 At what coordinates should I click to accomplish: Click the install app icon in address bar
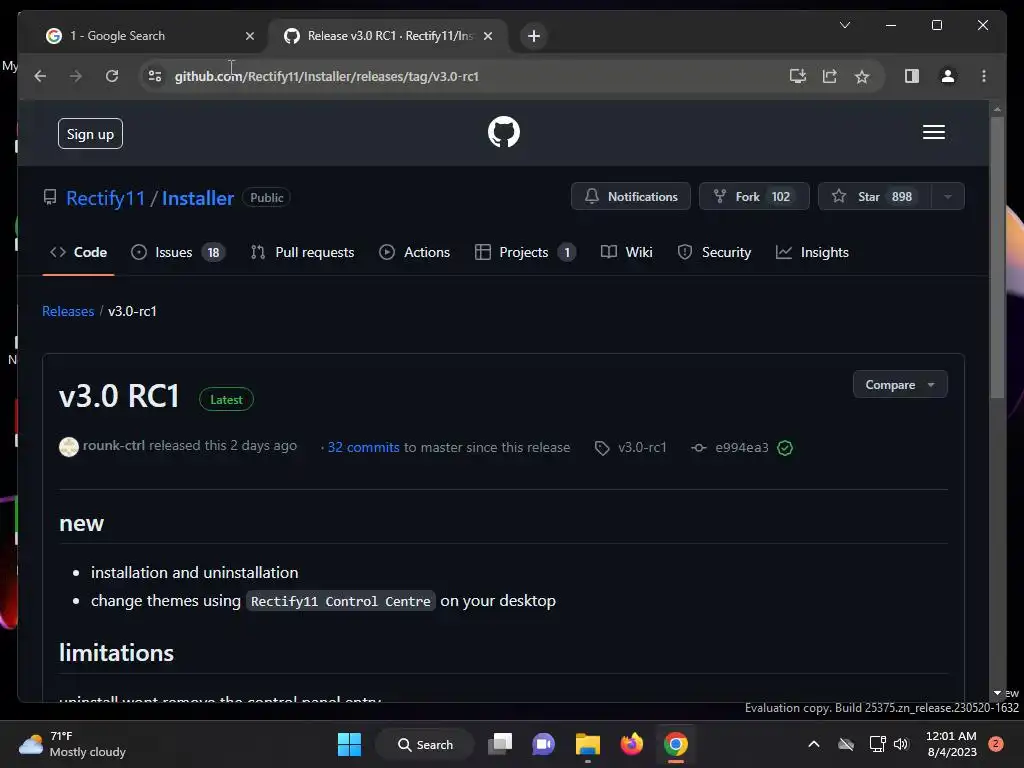click(797, 76)
